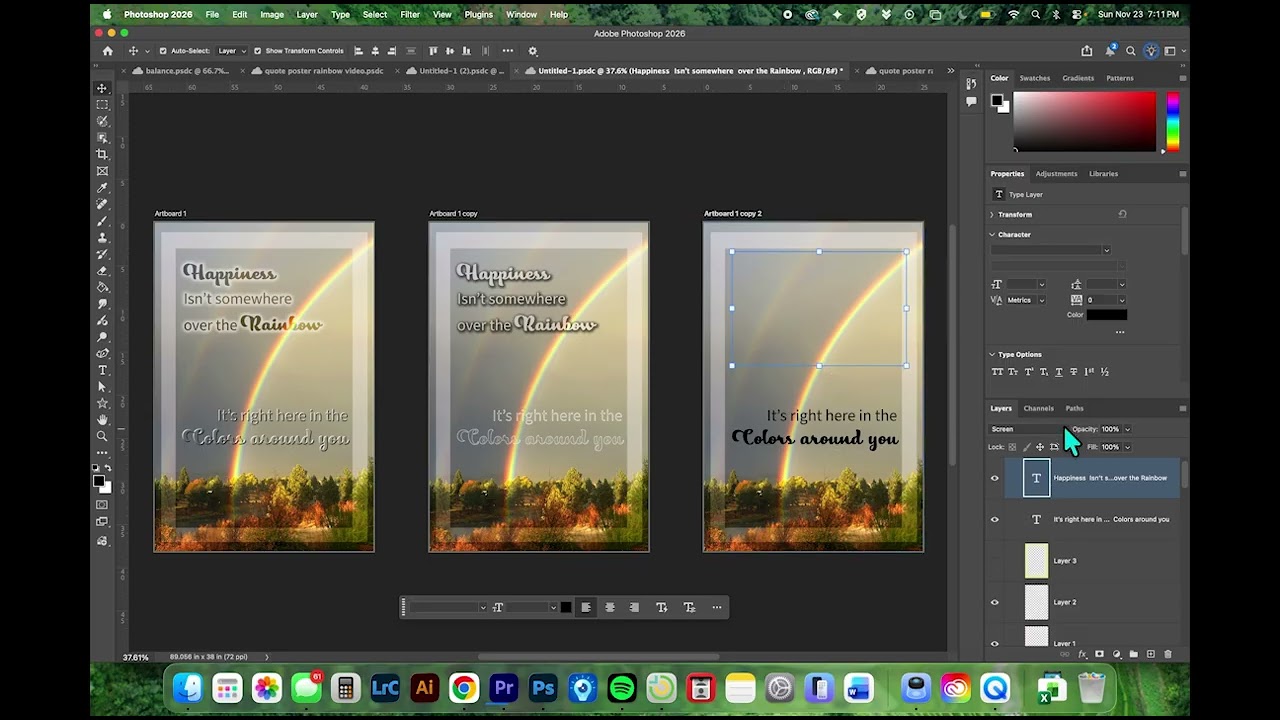
Task: Open the Plugins menu
Action: (478, 15)
